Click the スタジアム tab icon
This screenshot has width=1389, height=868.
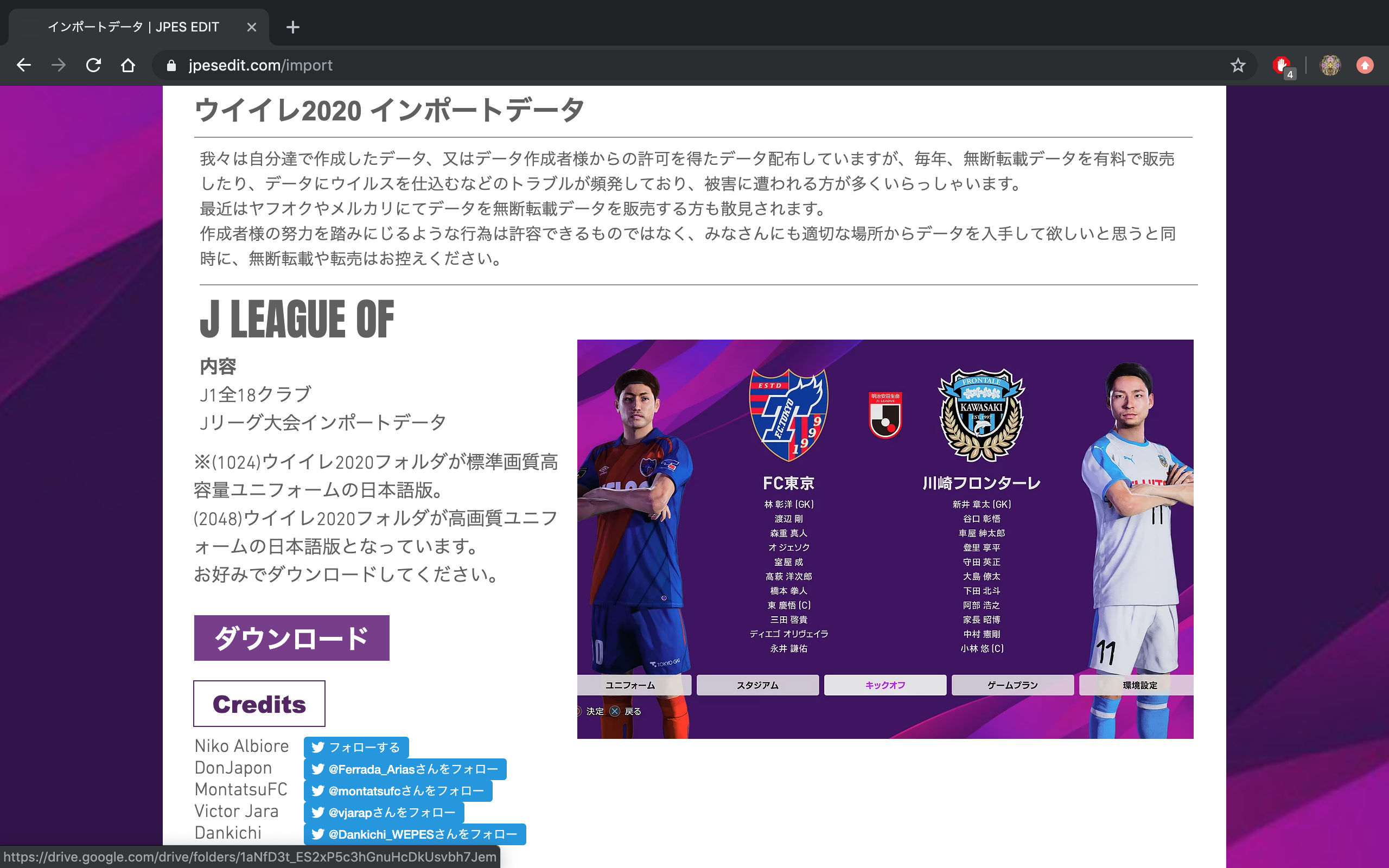tap(758, 684)
